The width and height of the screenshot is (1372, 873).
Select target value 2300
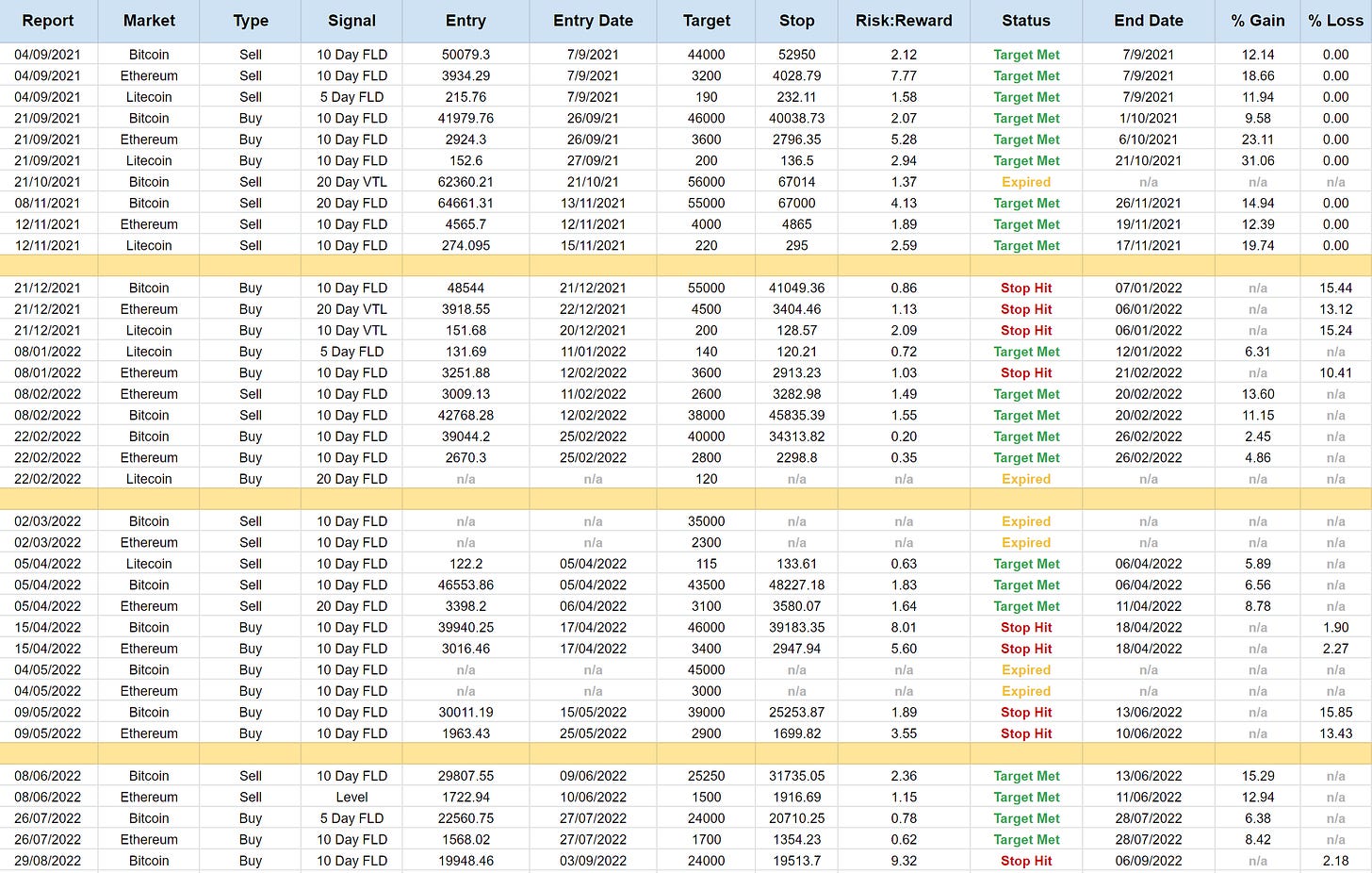706,542
